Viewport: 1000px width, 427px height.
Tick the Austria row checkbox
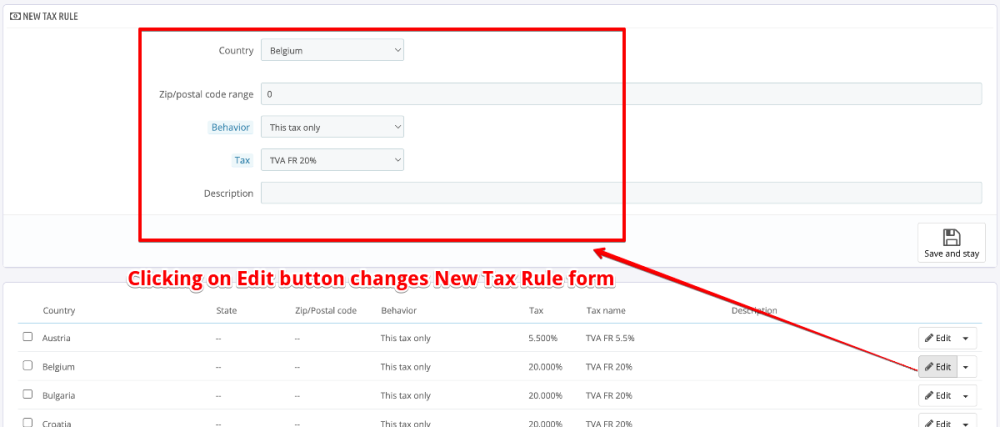(x=28, y=338)
